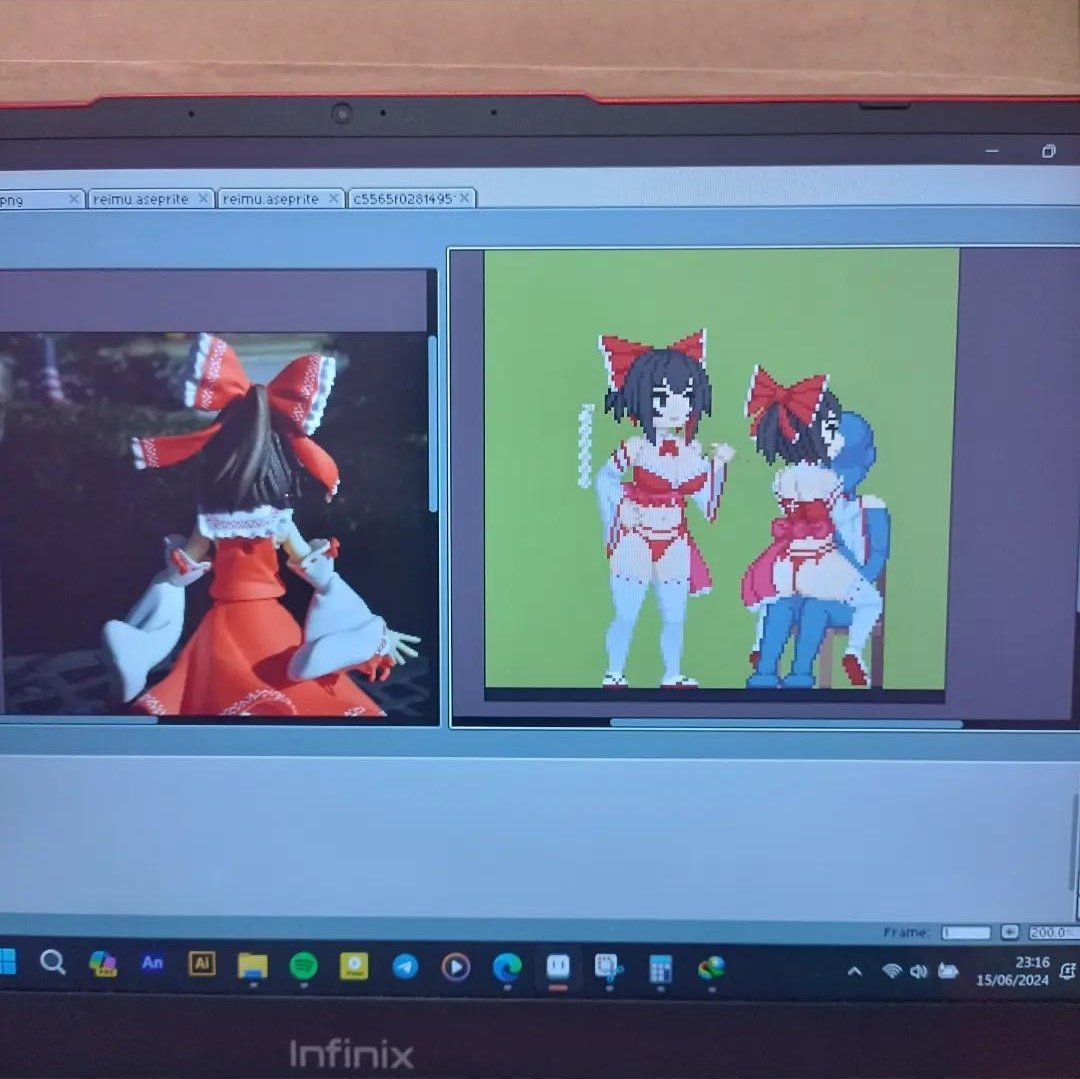Open Telegram from the taskbar

coord(405,967)
